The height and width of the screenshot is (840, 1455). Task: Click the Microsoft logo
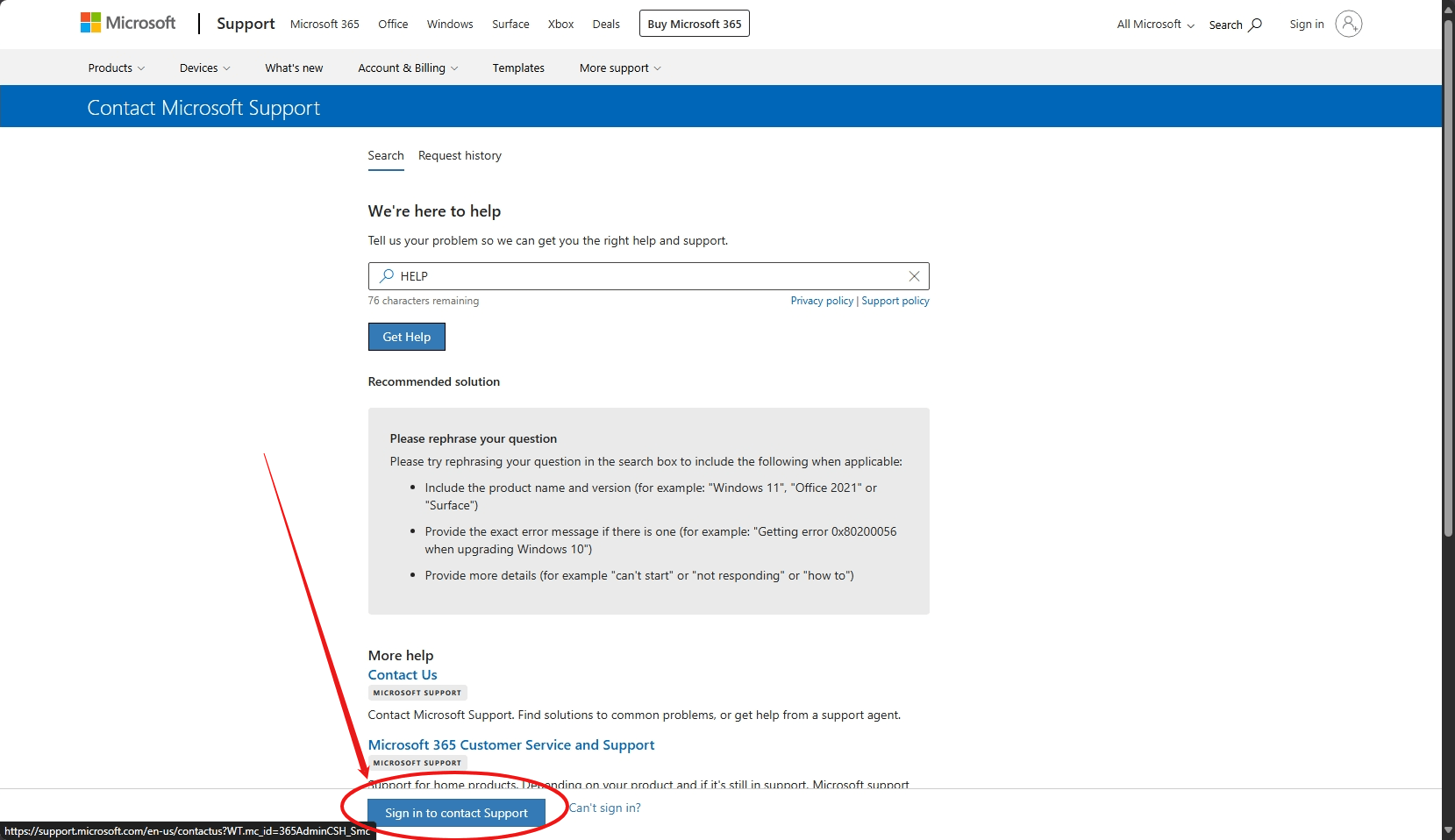[128, 24]
